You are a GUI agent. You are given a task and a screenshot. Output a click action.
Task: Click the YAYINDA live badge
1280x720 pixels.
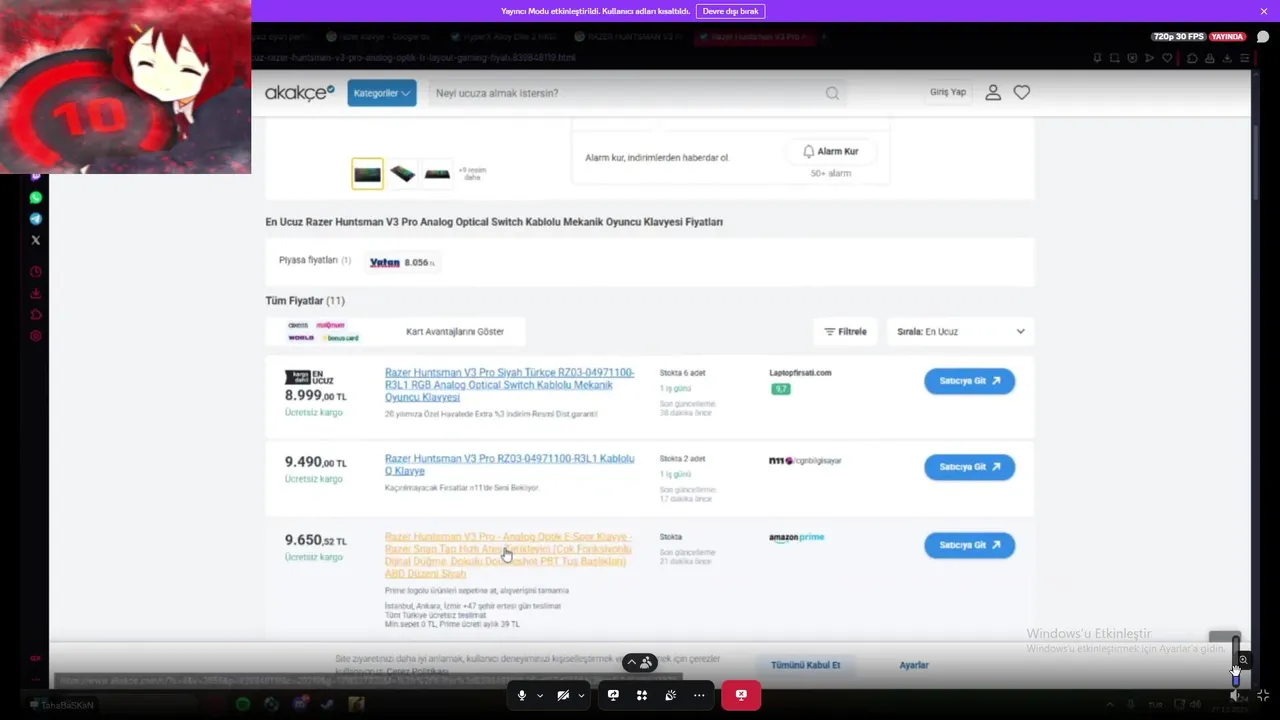click(1227, 37)
